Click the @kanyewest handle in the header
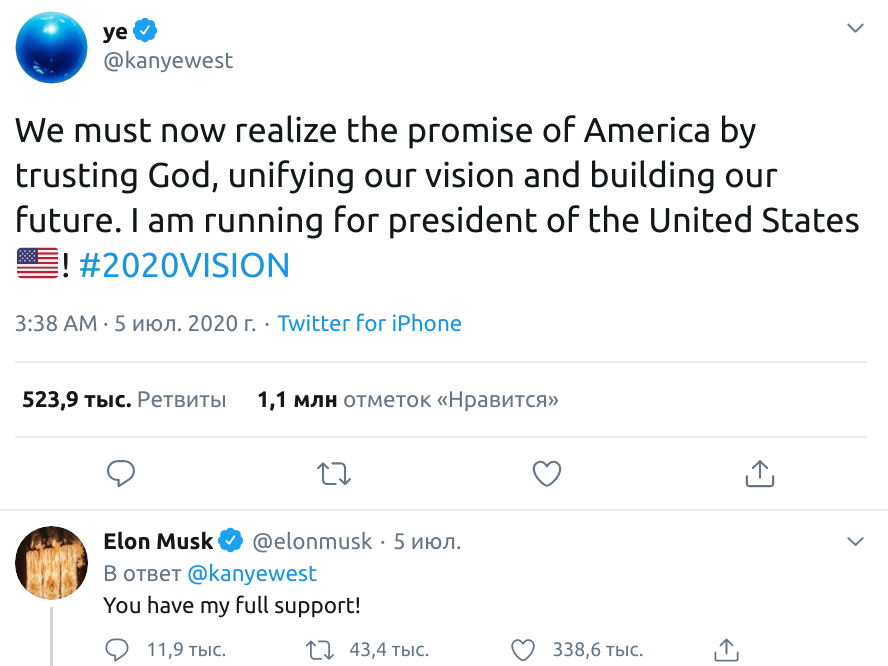Screen dimensions: 888x666 click(x=168, y=61)
